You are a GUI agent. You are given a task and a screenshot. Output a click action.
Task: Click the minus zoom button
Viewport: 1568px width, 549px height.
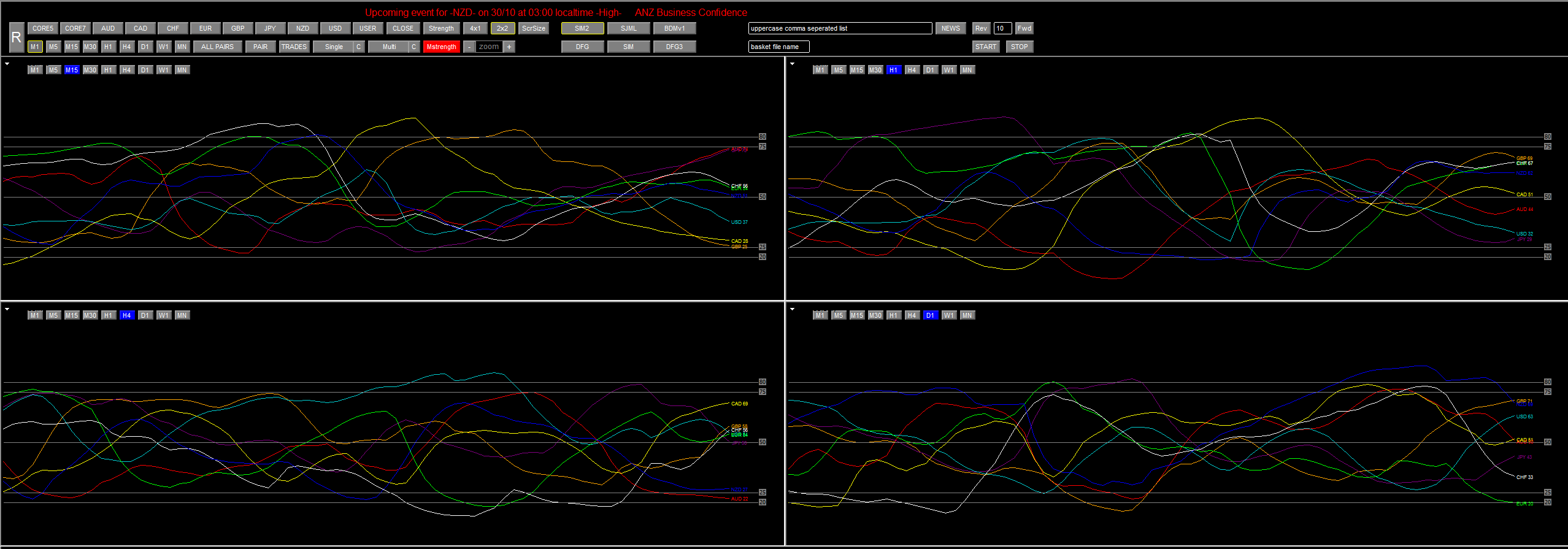(x=469, y=47)
